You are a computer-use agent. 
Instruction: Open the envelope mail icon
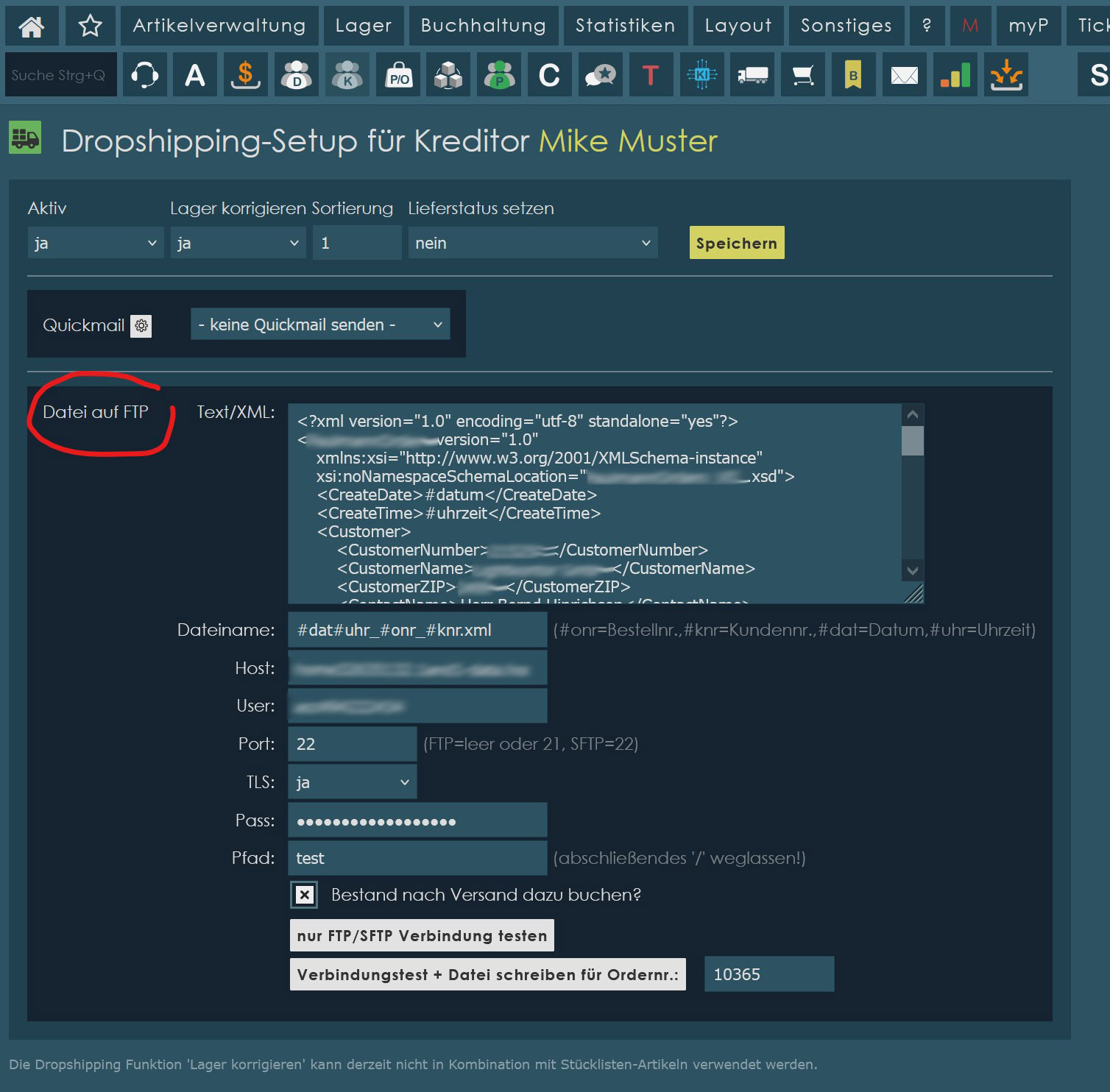[x=905, y=74]
